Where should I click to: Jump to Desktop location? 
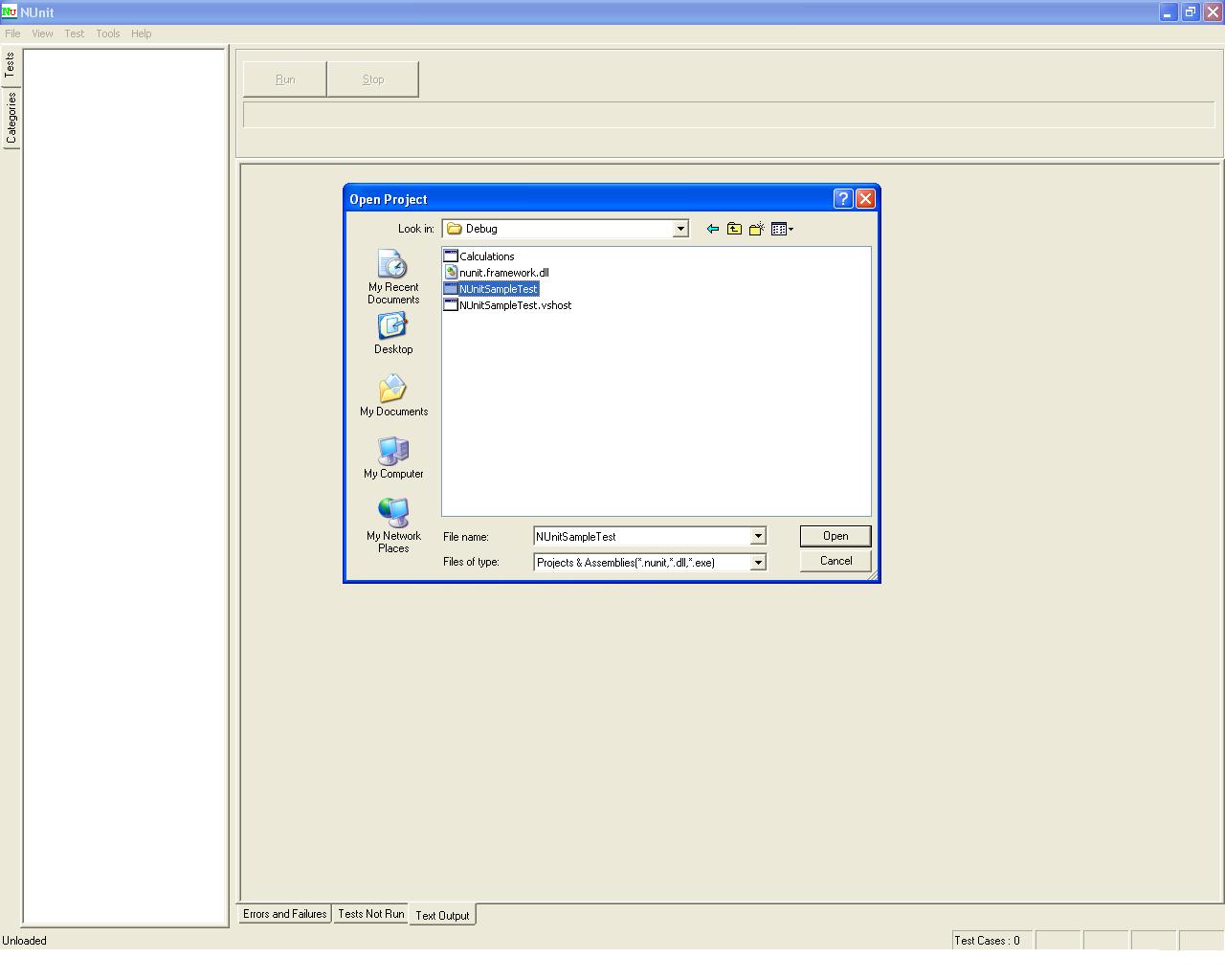click(393, 333)
